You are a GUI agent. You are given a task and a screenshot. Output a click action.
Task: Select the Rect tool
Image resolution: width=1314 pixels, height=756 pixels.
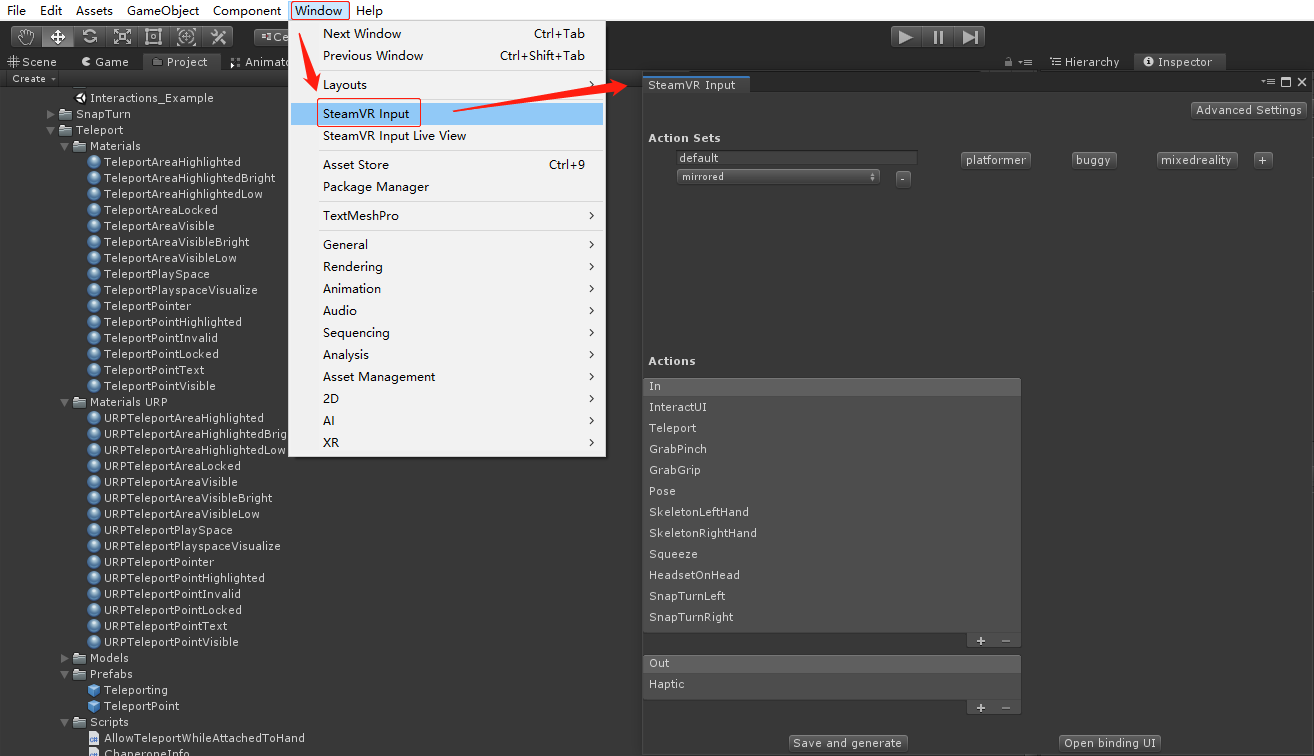[154, 37]
